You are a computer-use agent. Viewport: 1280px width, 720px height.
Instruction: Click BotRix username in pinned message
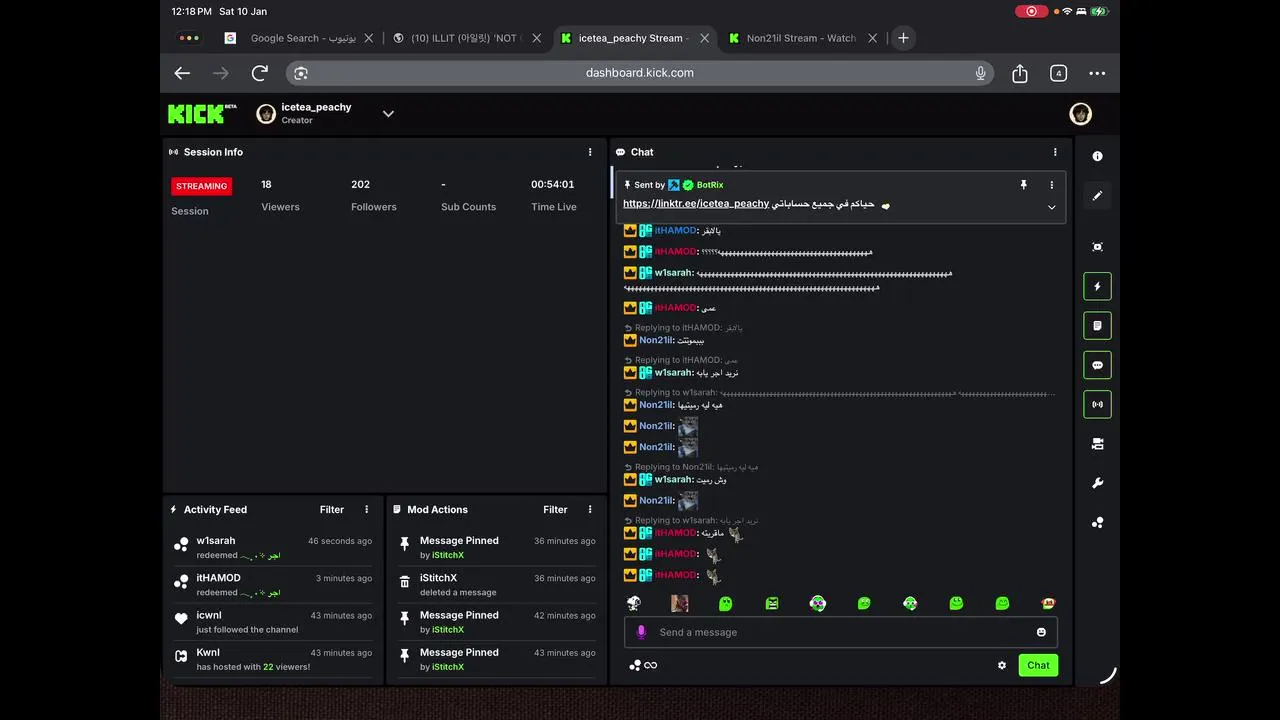(x=710, y=185)
